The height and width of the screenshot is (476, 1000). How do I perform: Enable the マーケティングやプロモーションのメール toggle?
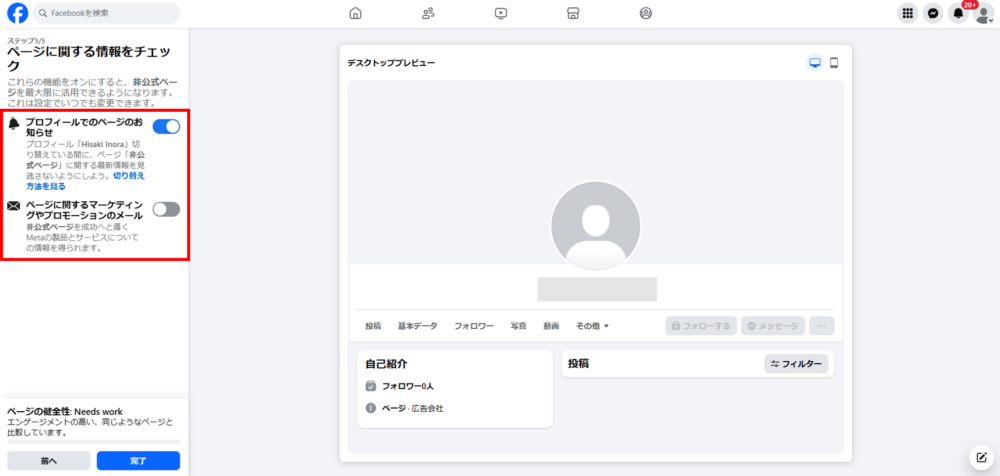point(166,209)
